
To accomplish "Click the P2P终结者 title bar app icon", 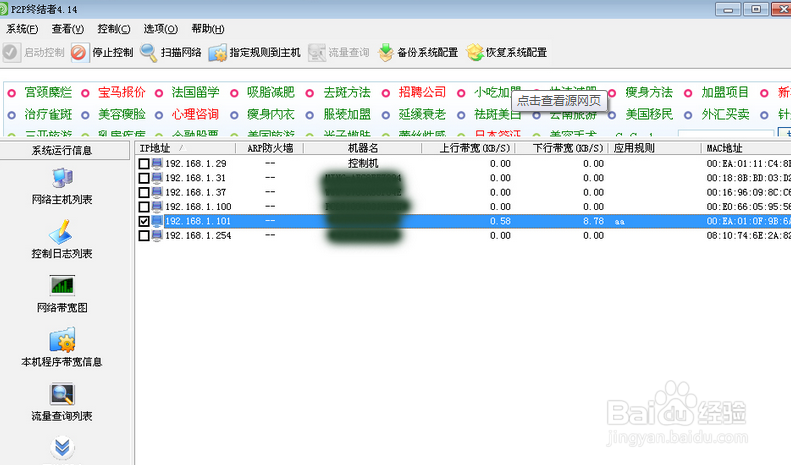I will coord(5,9).
